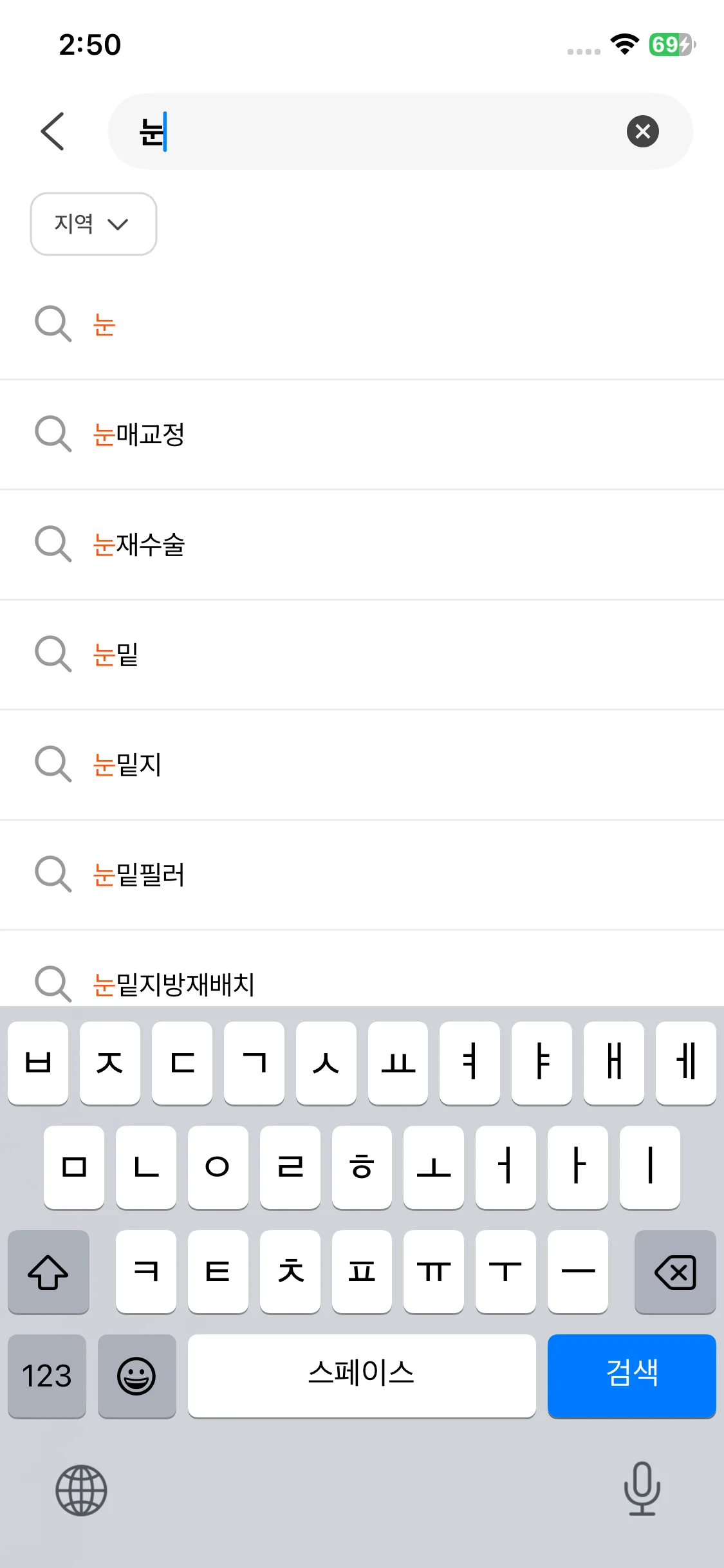Start dictation with microphone icon

tap(642, 1489)
